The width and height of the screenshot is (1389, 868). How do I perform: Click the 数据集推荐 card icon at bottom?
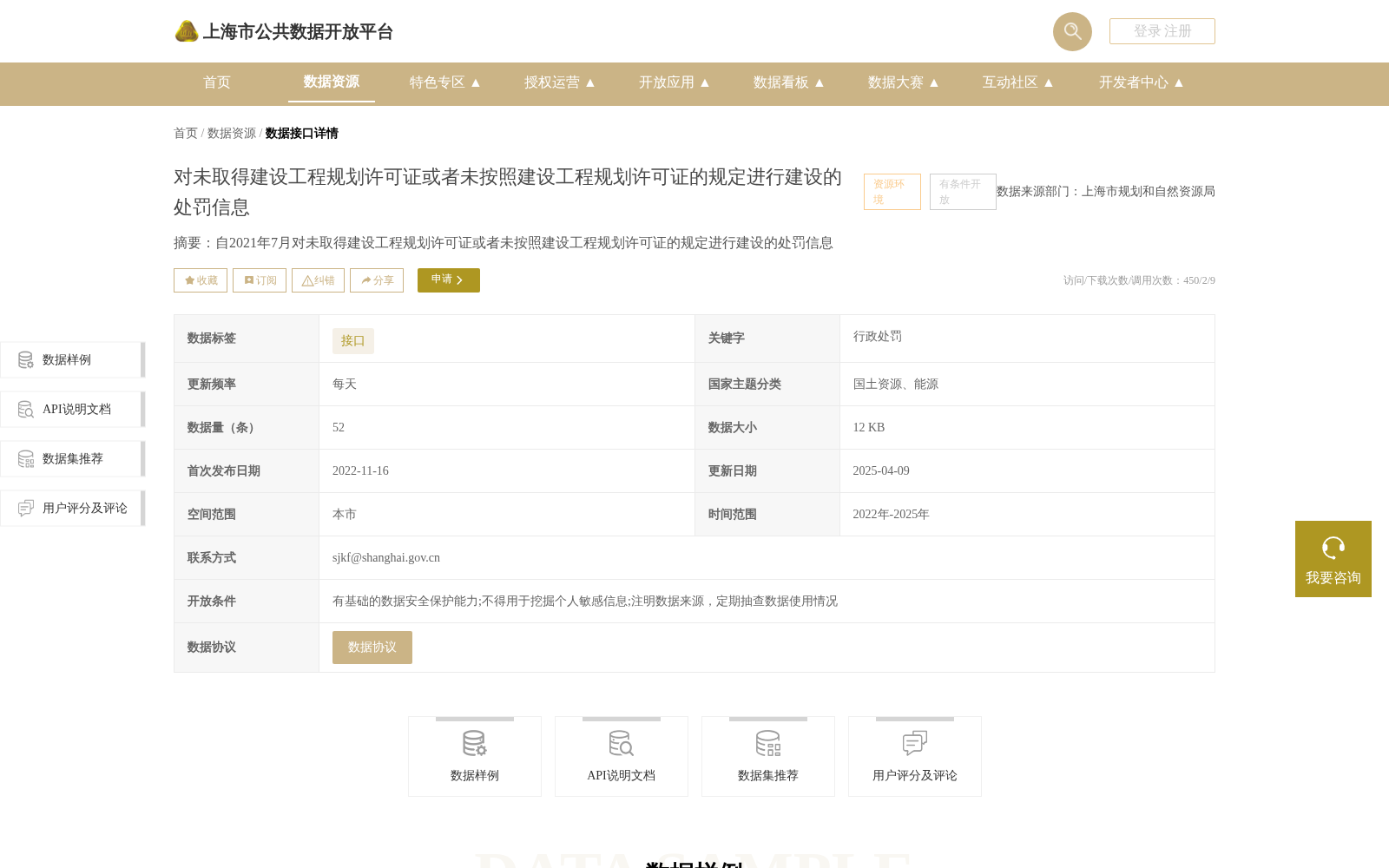(768, 744)
